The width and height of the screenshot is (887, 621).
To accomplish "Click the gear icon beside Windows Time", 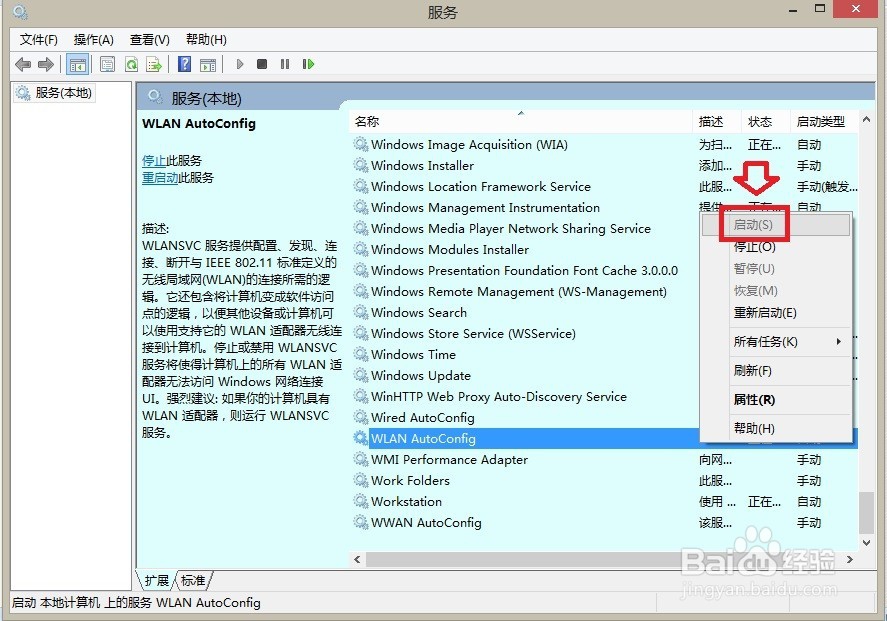I will pos(361,354).
